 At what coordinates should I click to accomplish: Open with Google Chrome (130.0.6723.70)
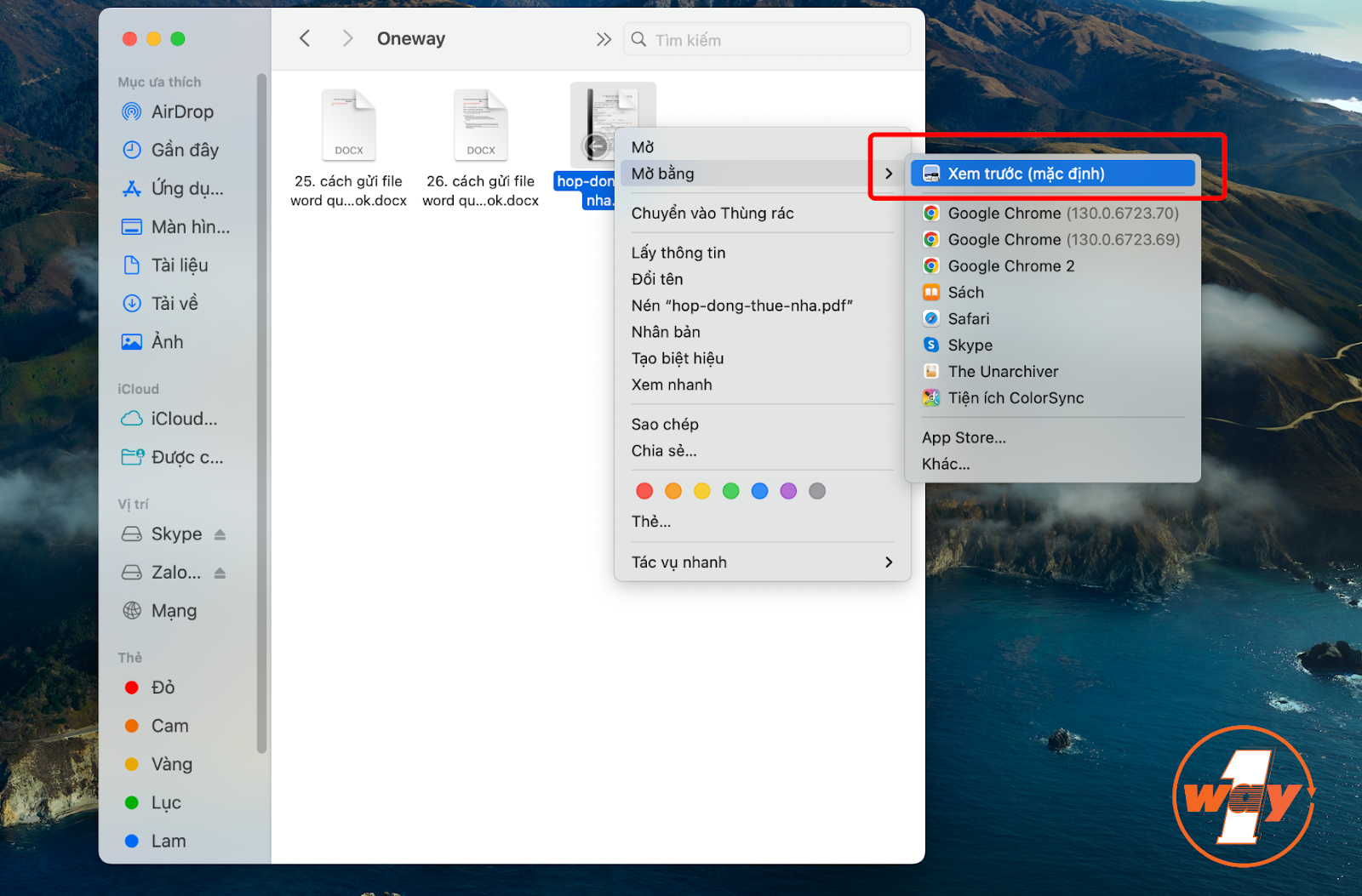(x=1053, y=213)
